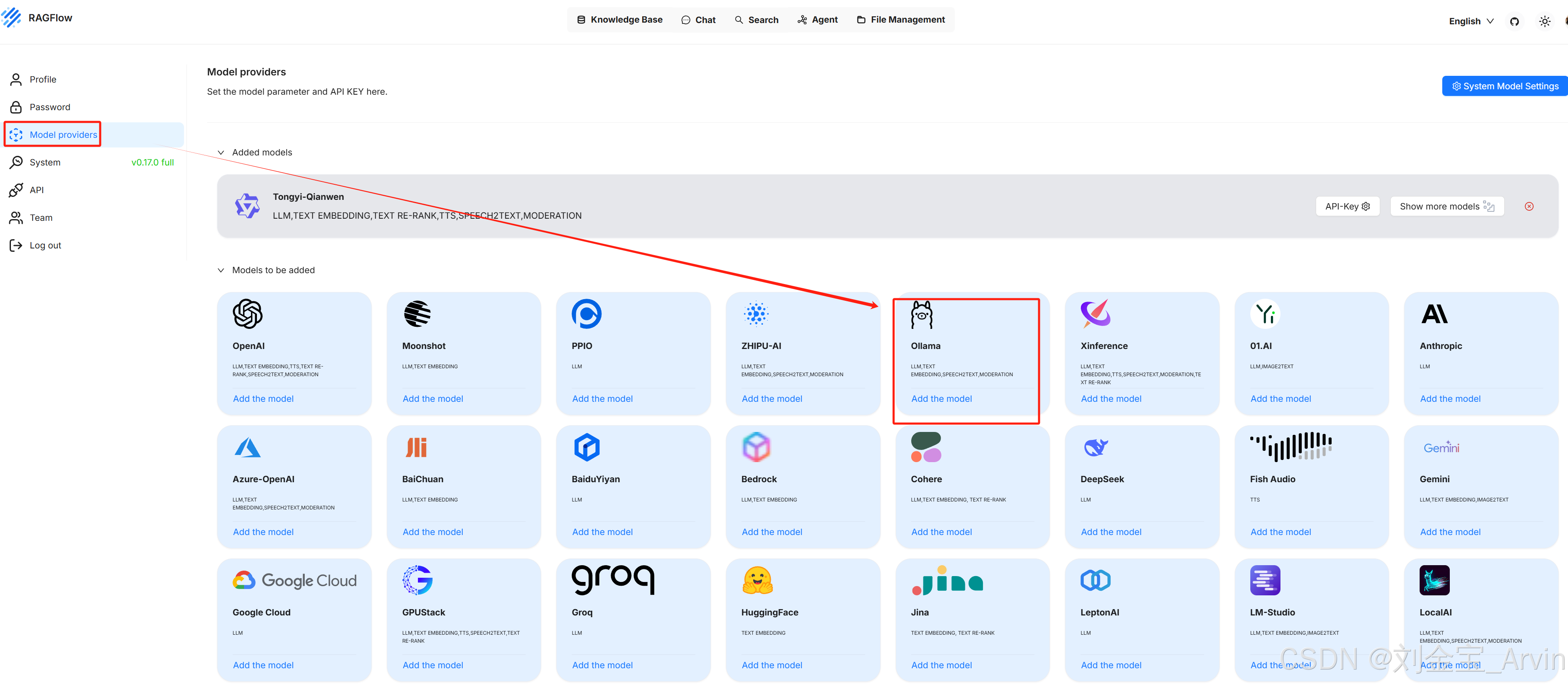This screenshot has height=685, width=1568.
Task: Open Team in the sidebar
Action: [41, 218]
